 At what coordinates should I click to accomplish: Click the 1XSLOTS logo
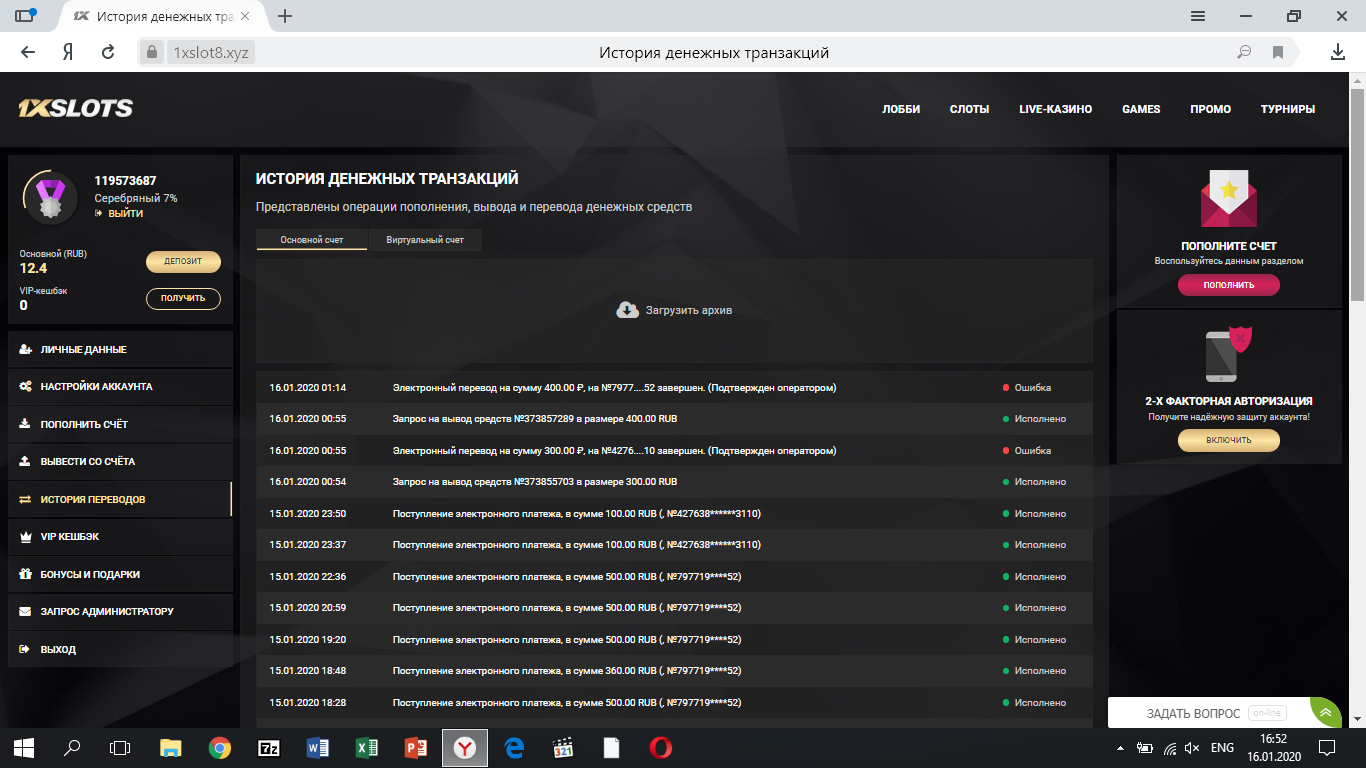[75, 109]
